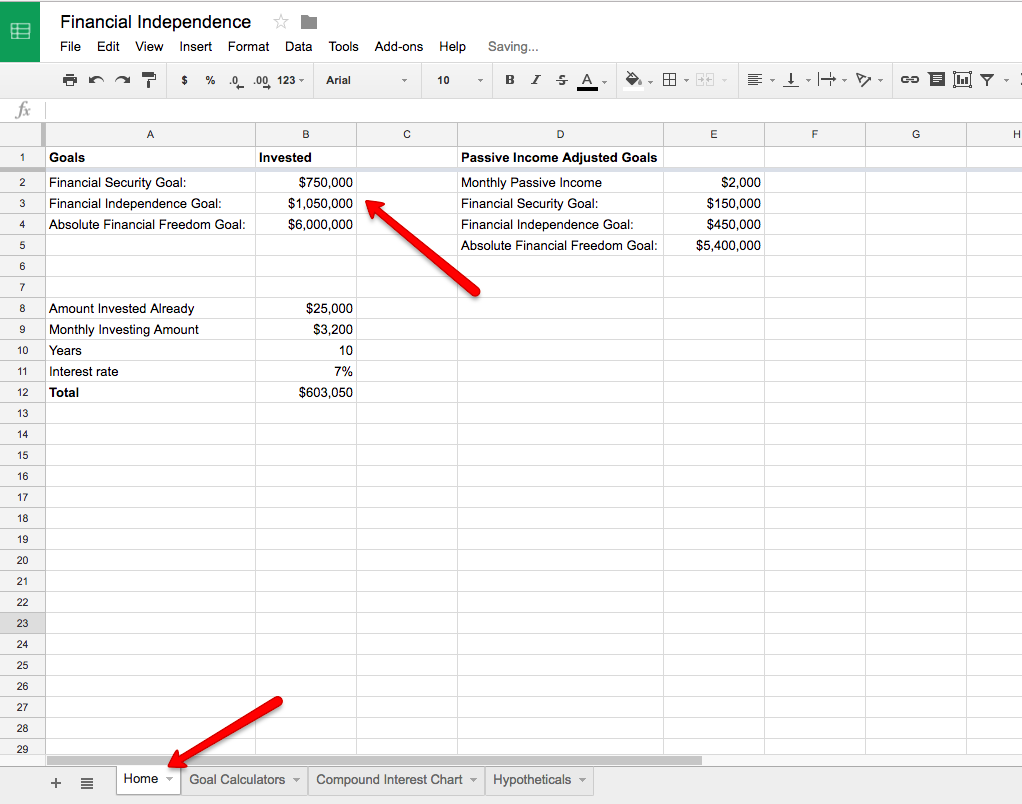Screen dimensions: 1022x804
Task: Insert a chart from toolbar
Action: click(x=962, y=80)
